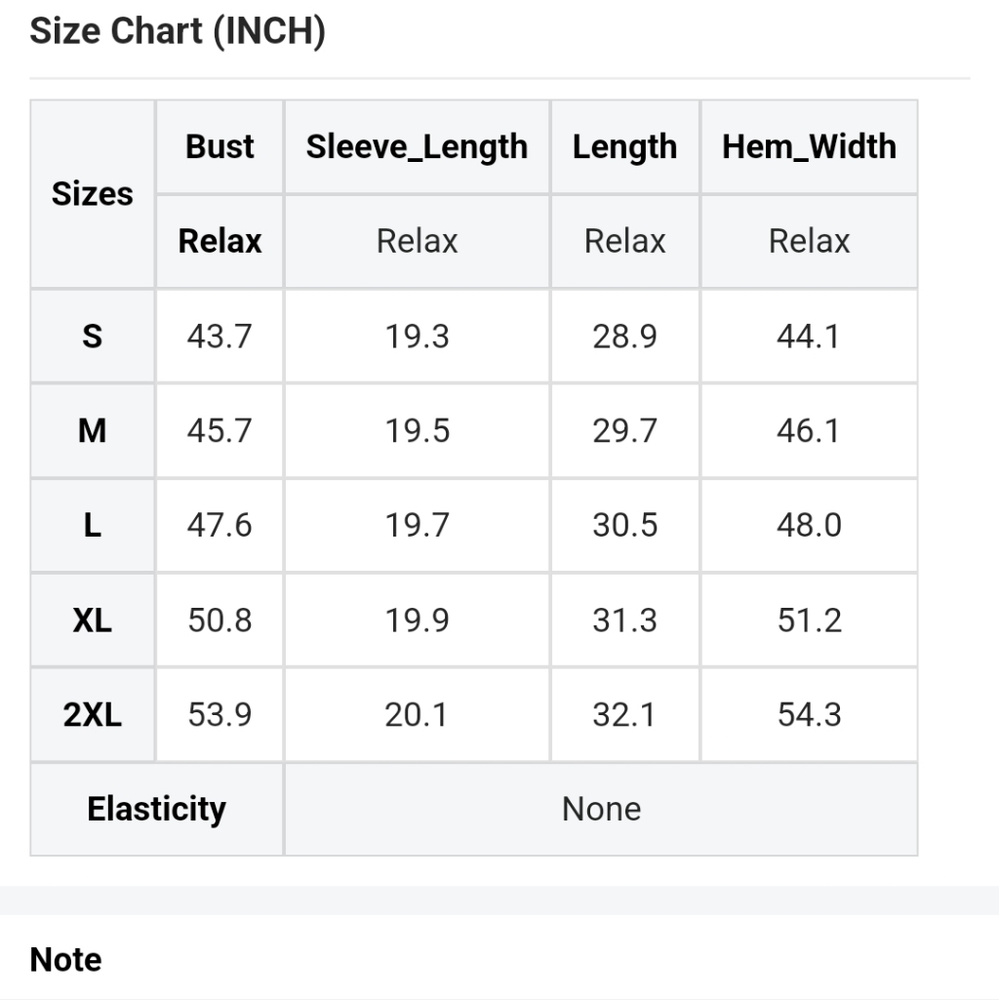Select the XL size row label
The height and width of the screenshot is (1000, 999).
[x=92, y=620]
